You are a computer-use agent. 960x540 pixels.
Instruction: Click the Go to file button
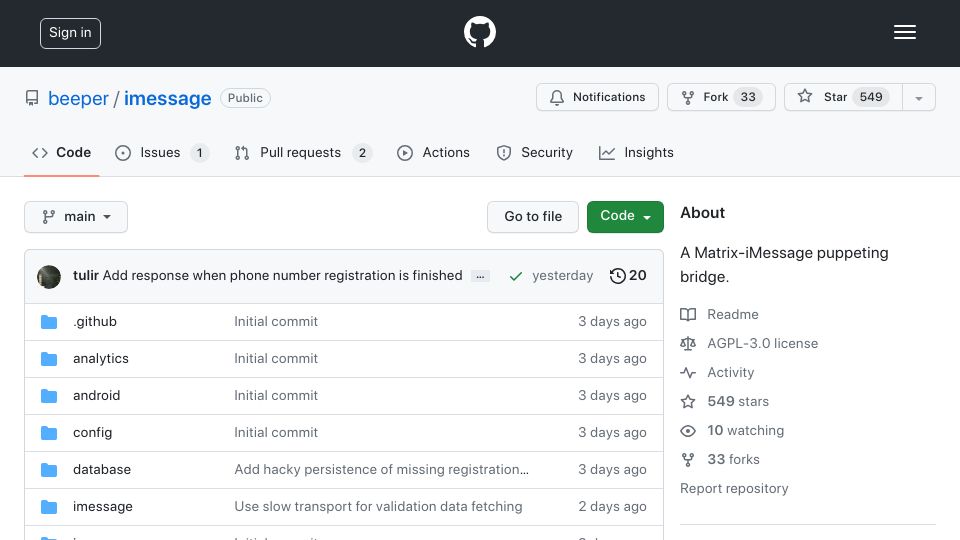pyautogui.click(x=533, y=217)
